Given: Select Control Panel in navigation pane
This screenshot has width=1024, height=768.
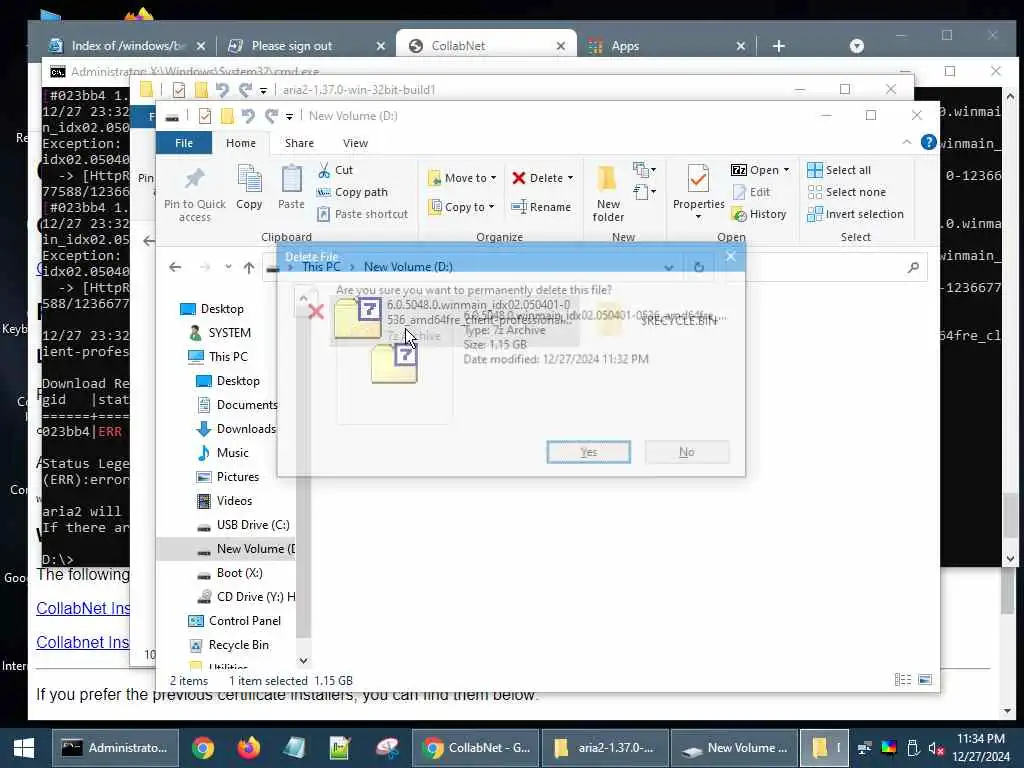Looking at the screenshot, I should (x=234, y=621).
